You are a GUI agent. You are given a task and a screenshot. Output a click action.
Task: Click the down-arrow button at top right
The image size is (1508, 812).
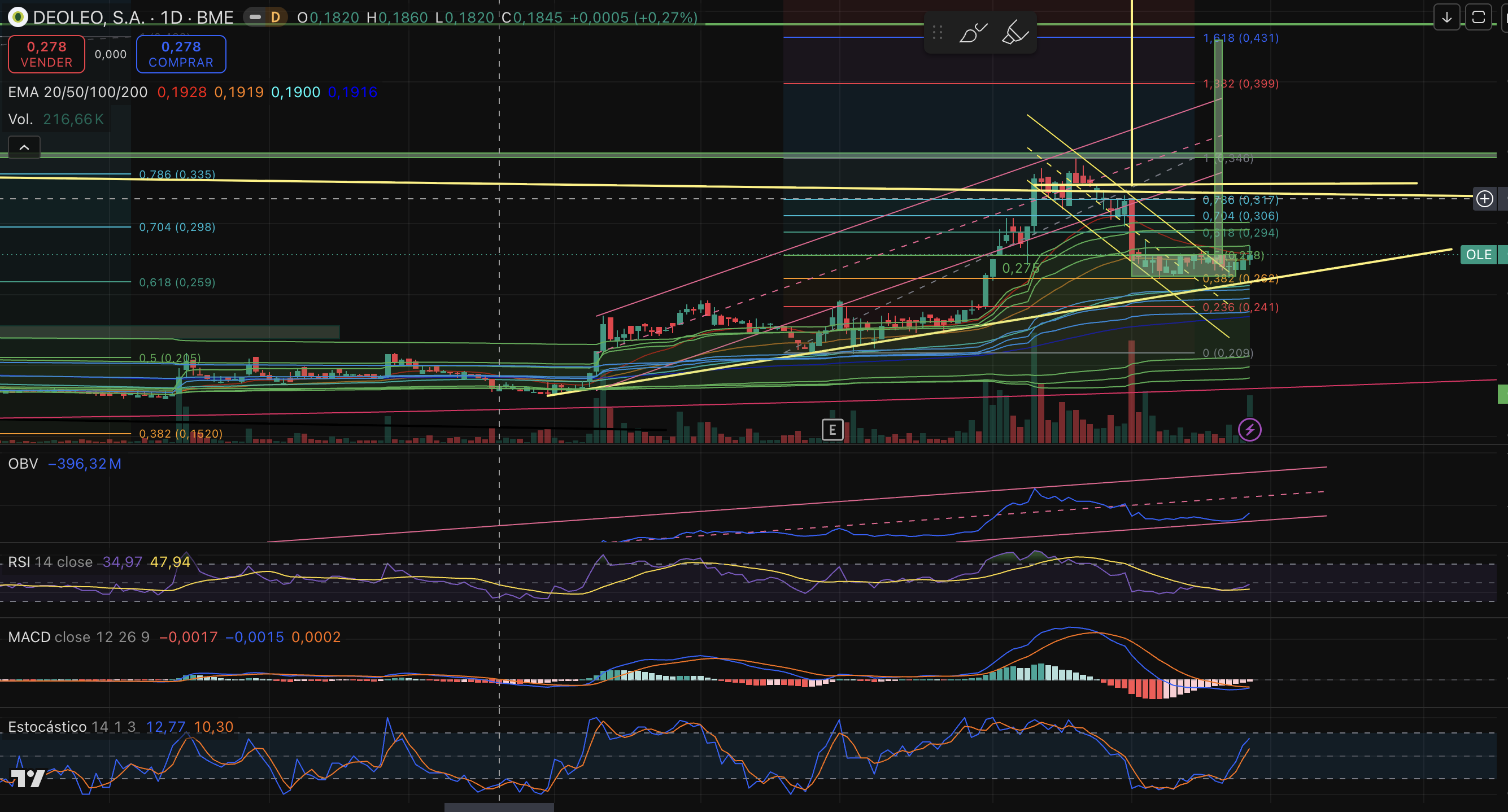point(1446,18)
